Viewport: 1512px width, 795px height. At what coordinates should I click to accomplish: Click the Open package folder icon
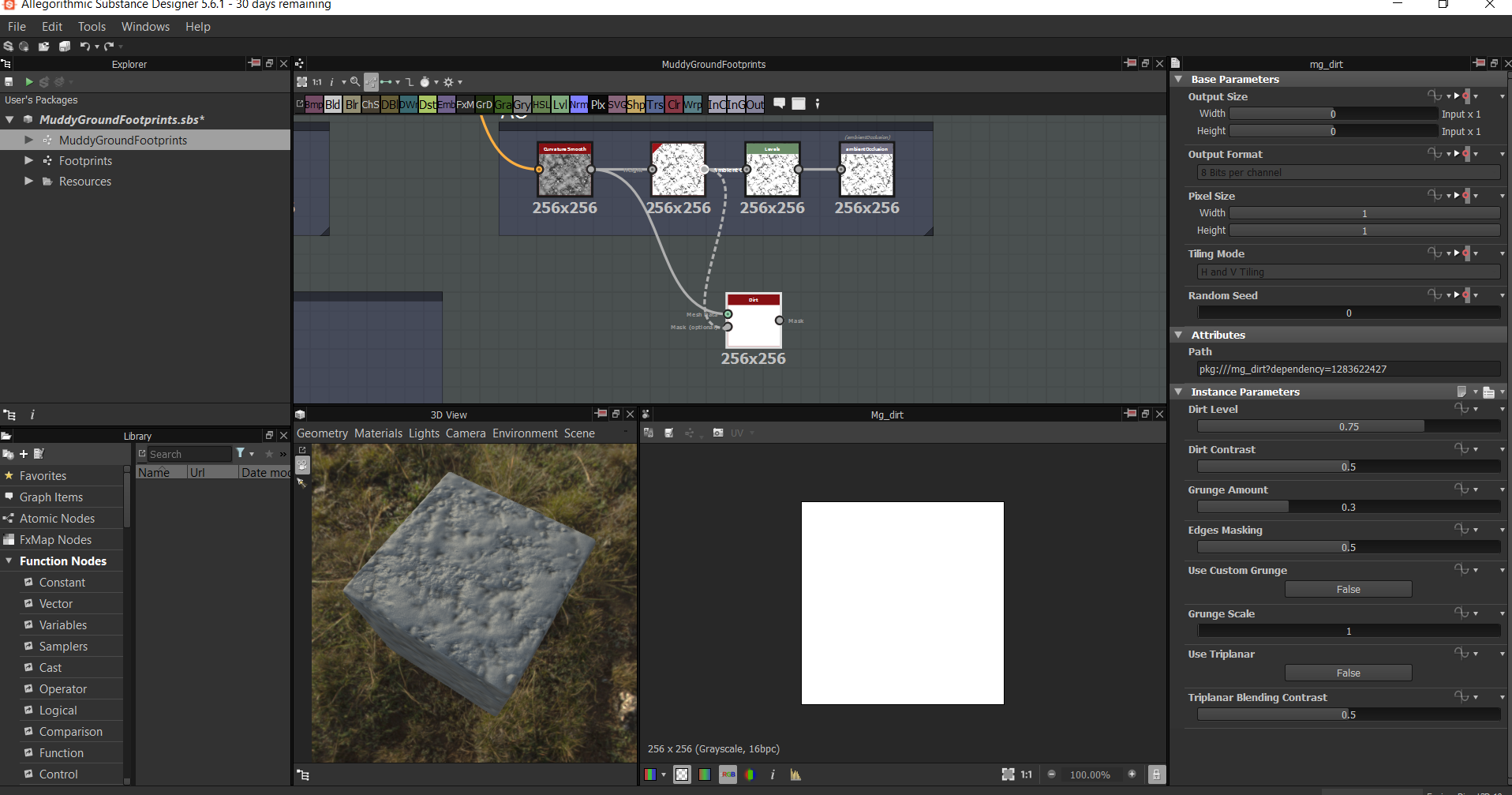43,47
